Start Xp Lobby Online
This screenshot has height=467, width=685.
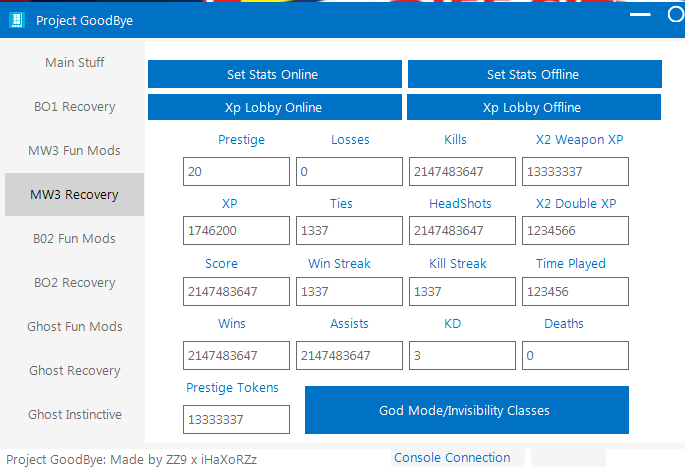pyautogui.click(x=275, y=107)
